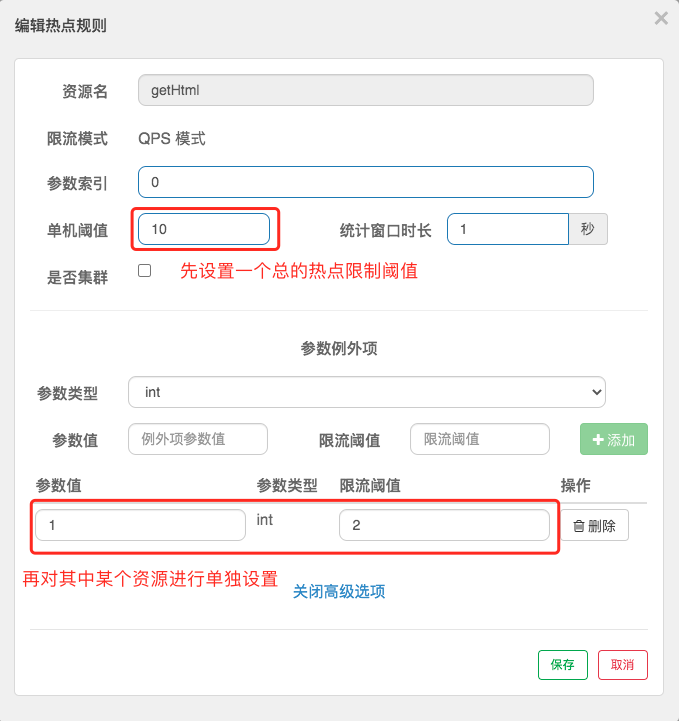Click the 例外项参数值 placeholder input
This screenshot has height=721, width=679.
click(198, 439)
